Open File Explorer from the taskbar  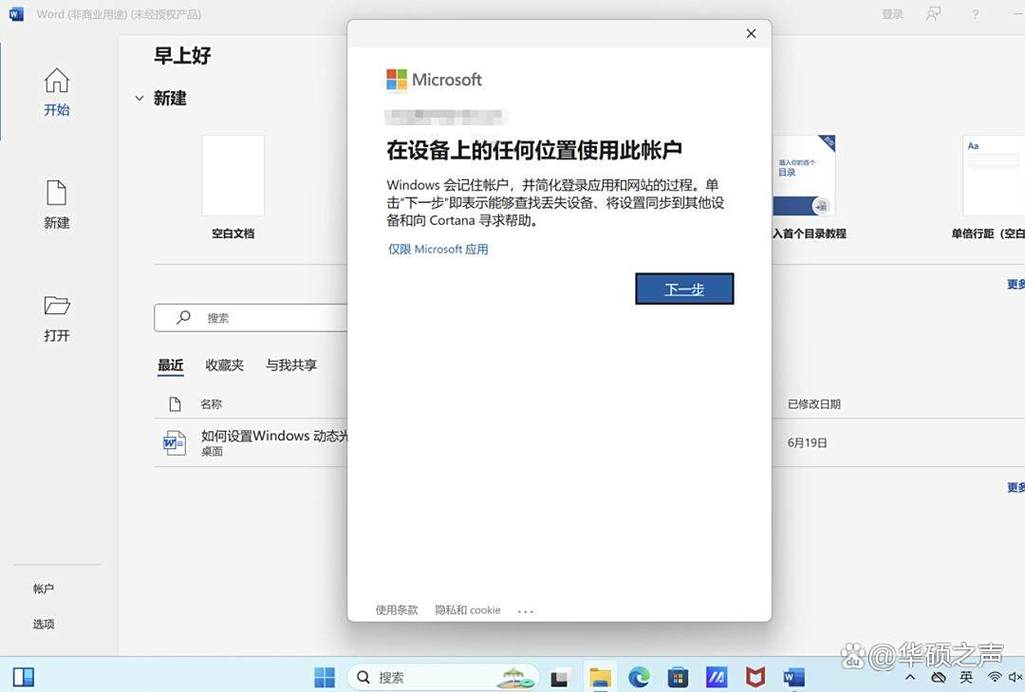click(x=600, y=677)
